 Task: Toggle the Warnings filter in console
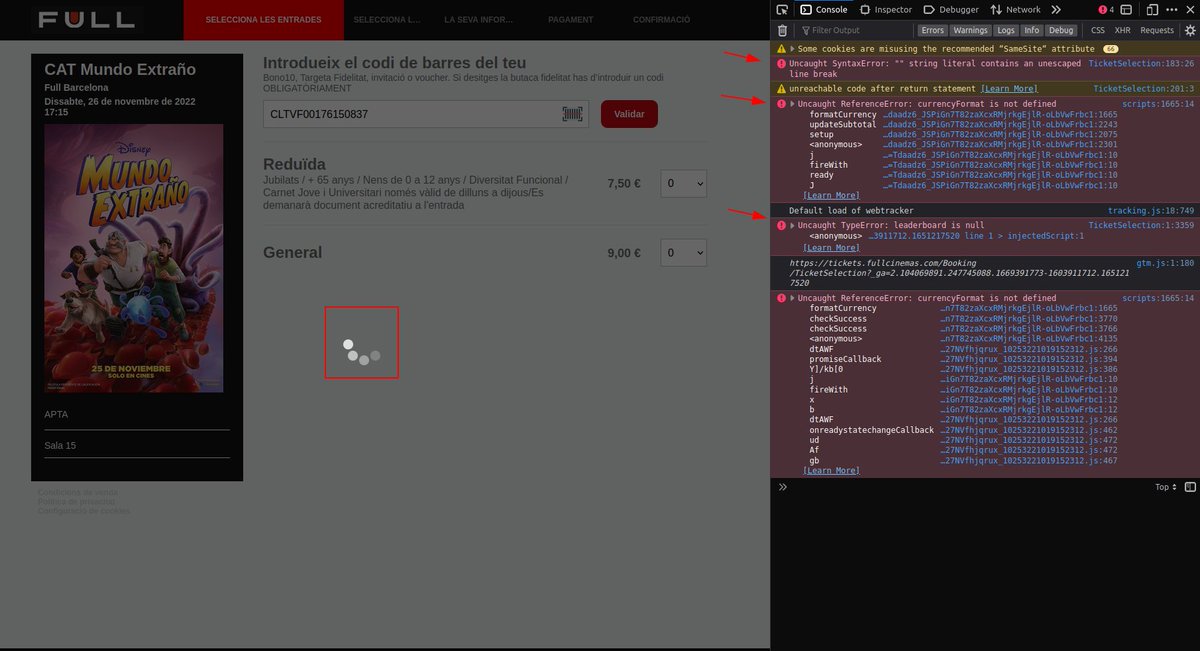pos(970,30)
